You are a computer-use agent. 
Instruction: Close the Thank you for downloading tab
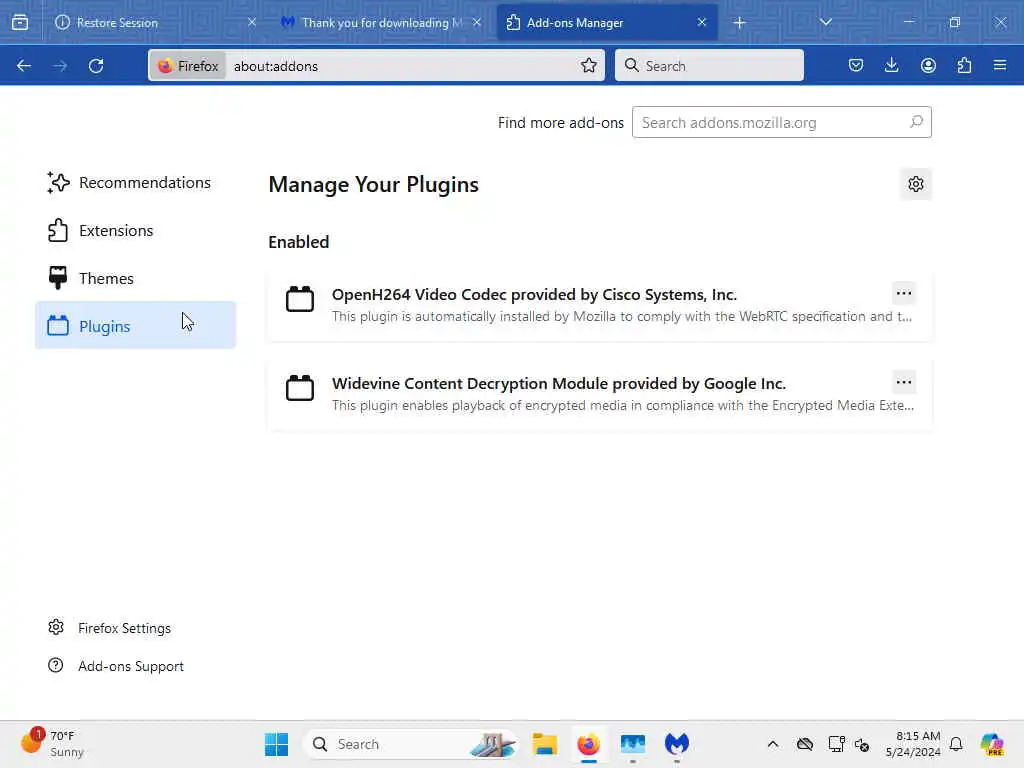pos(477,22)
